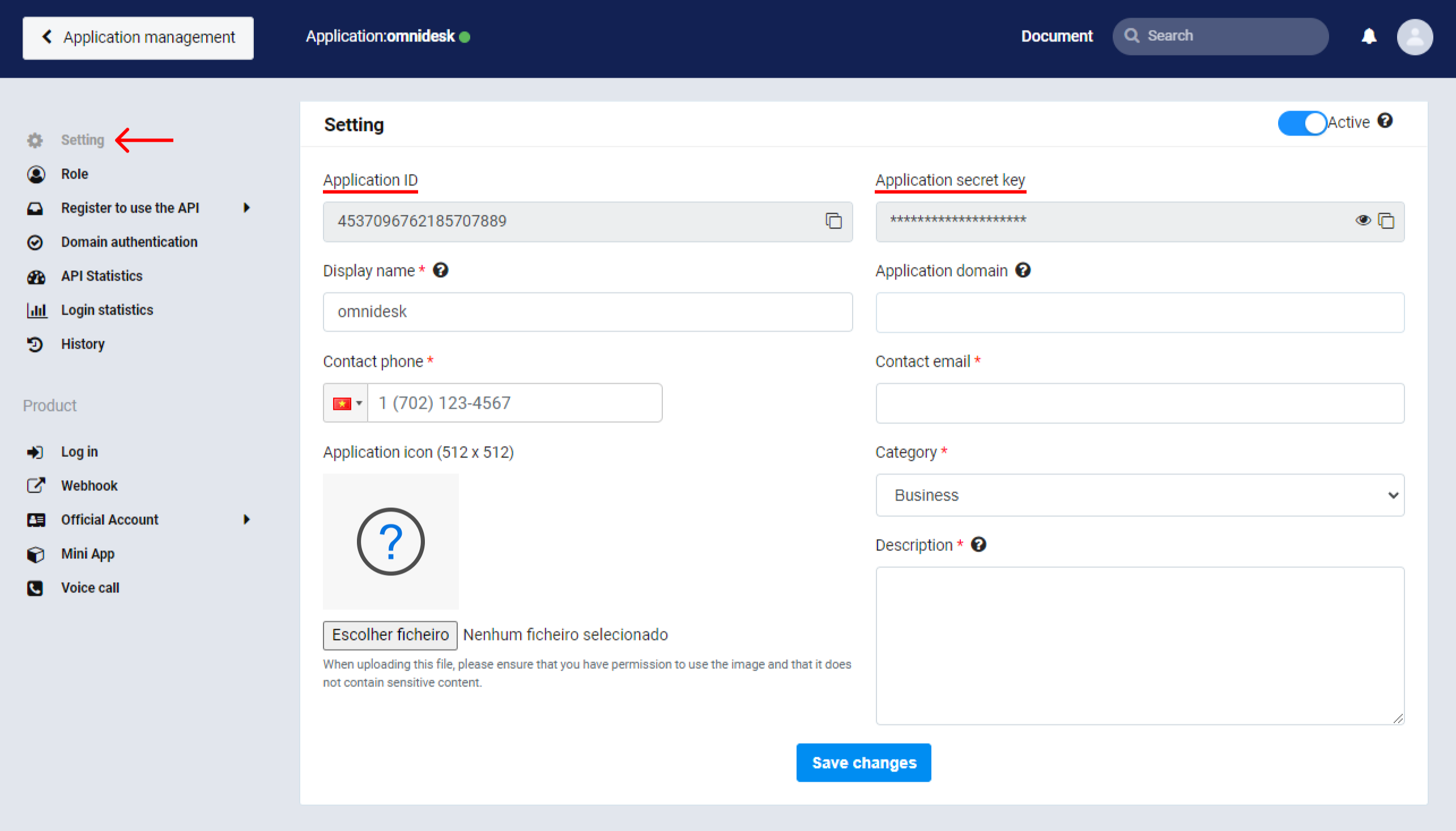Viewport: 1456px width, 831px height.
Task: Open country flag selector for phone
Action: (x=346, y=403)
